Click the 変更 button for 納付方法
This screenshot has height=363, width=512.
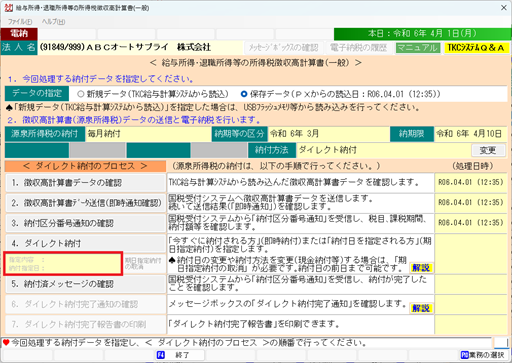pyautogui.click(x=488, y=150)
